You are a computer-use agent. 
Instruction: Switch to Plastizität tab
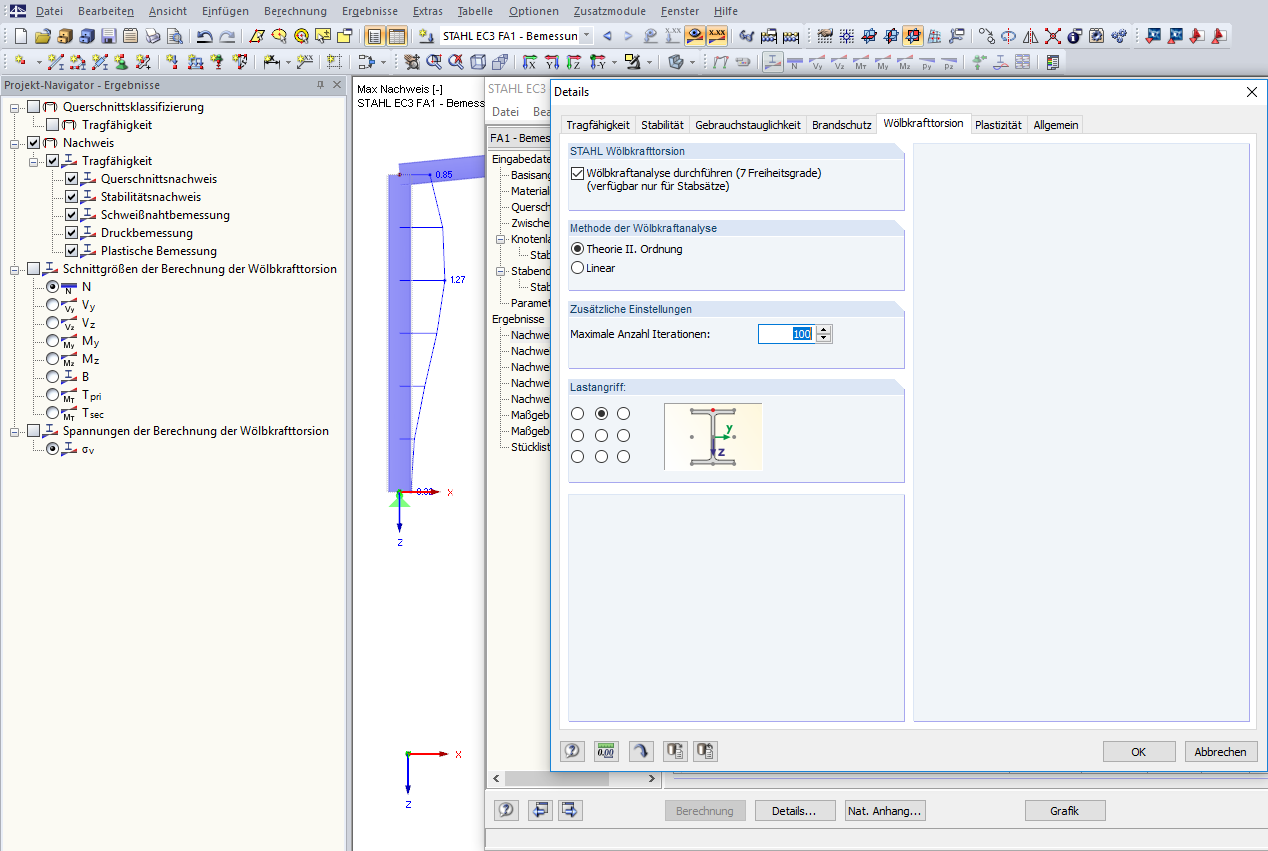(998, 125)
